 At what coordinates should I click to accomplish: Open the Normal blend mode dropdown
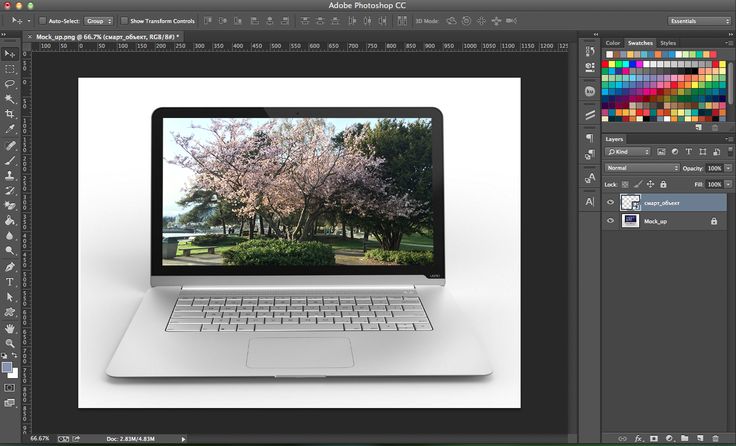[642, 168]
